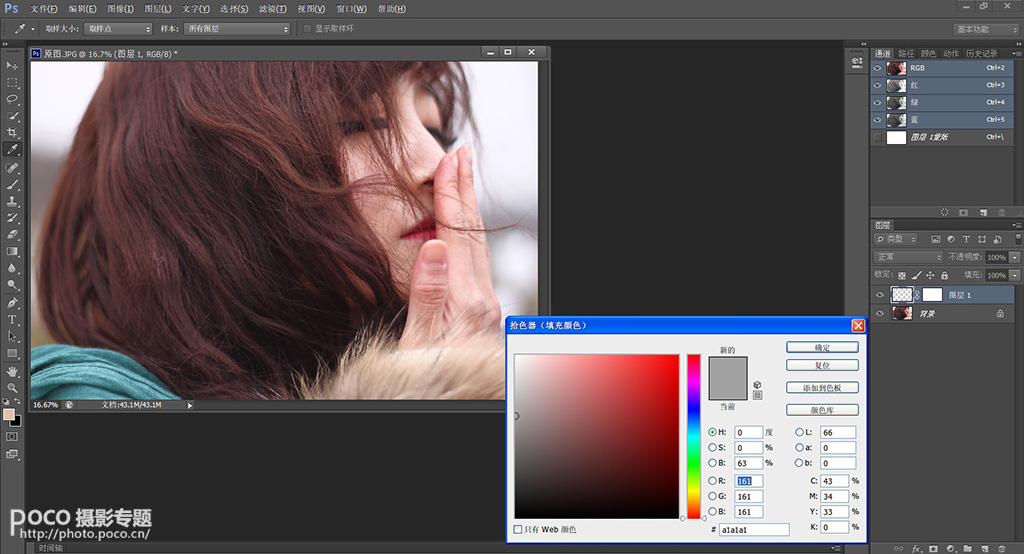Select the R: red radio button
1024x554 pixels.
[712, 481]
